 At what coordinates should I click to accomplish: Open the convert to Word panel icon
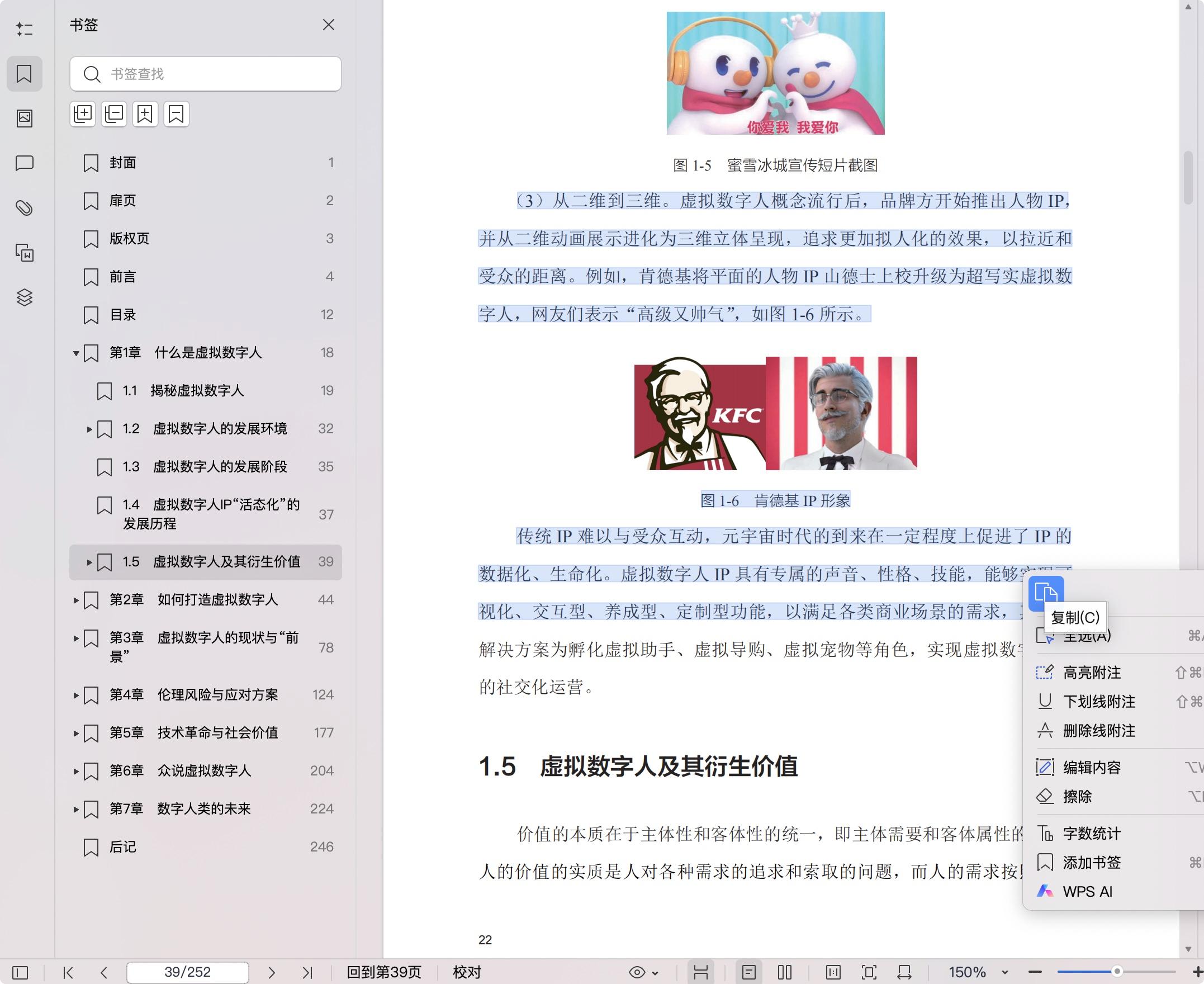coord(25,252)
